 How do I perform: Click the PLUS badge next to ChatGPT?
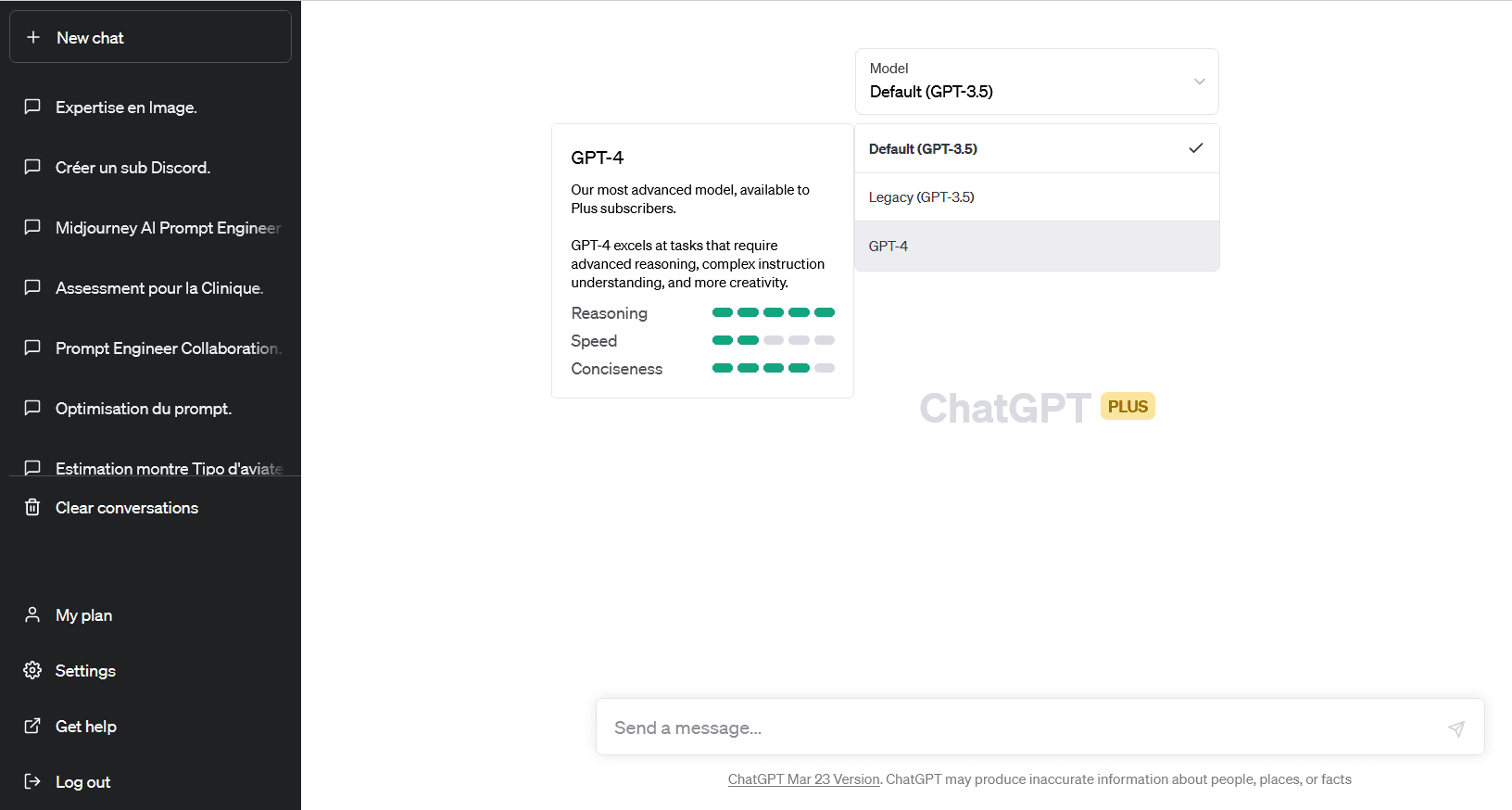pyautogui.click(x=1128, y=407)
